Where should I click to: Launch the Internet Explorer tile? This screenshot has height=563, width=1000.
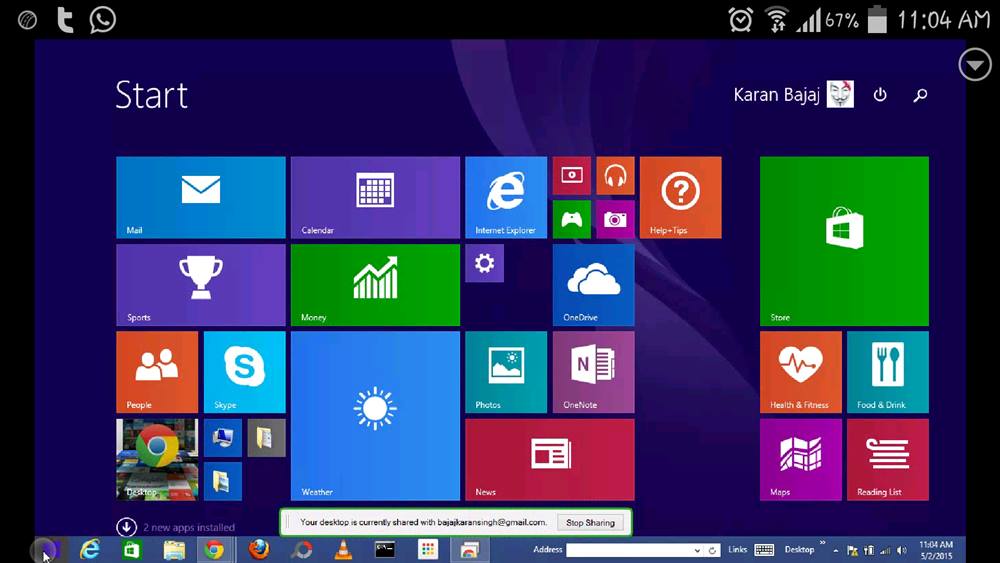506,197
